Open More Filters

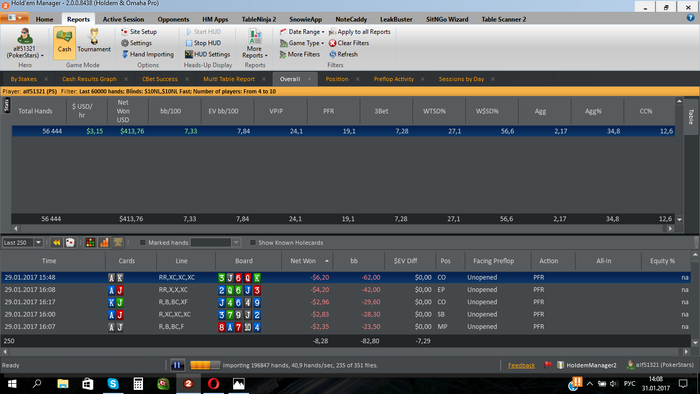[x=300, y=54]
